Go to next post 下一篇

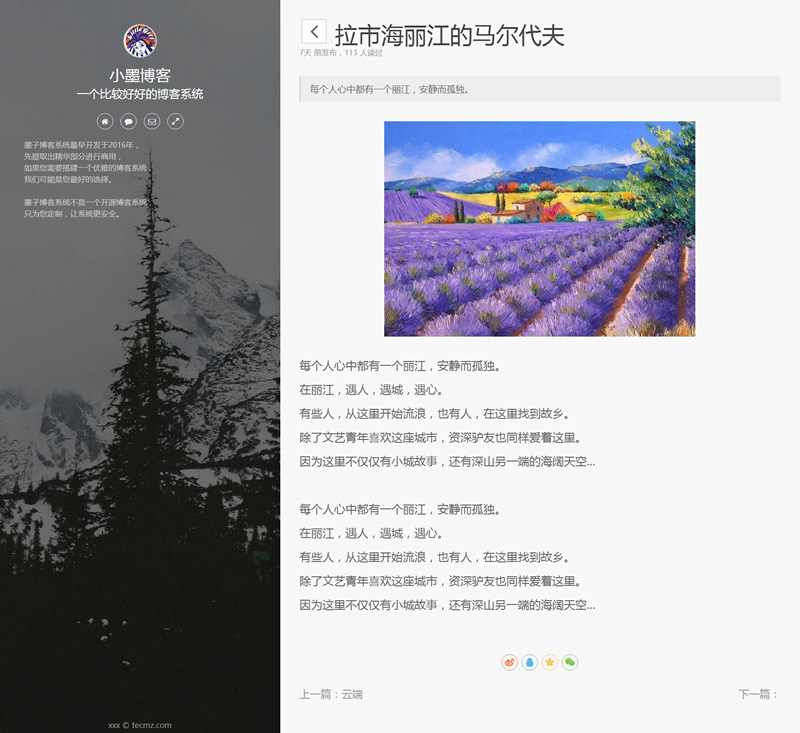click(758, 694)
